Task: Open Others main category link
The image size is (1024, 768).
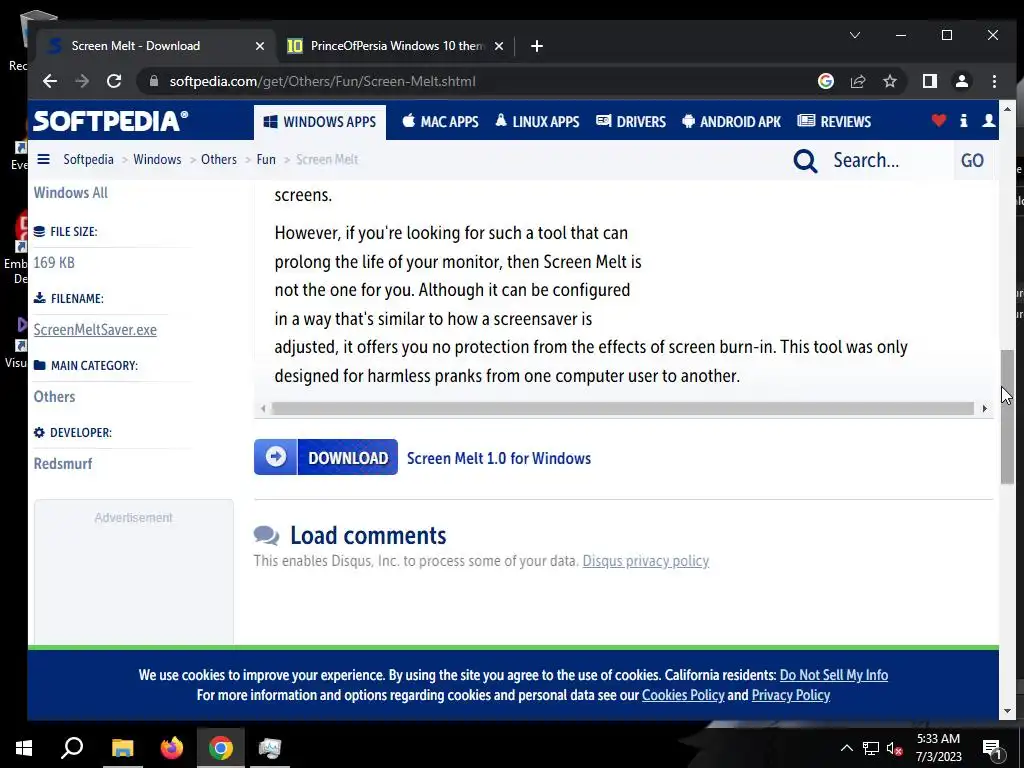Action: click(x=54, y=396)
